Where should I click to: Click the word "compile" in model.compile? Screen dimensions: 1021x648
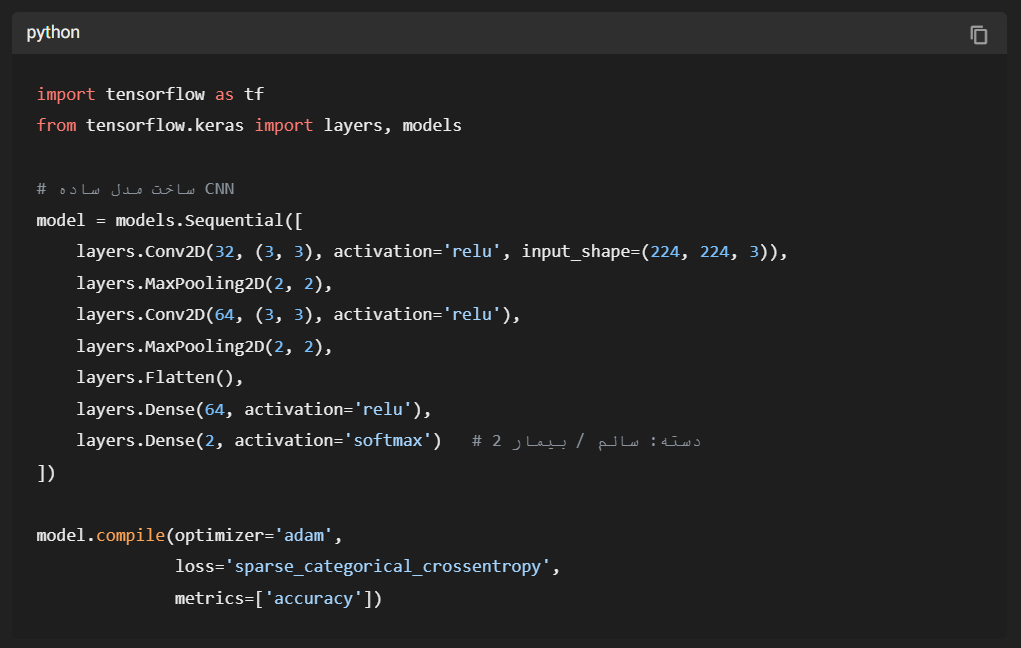(x=130, y=535)
